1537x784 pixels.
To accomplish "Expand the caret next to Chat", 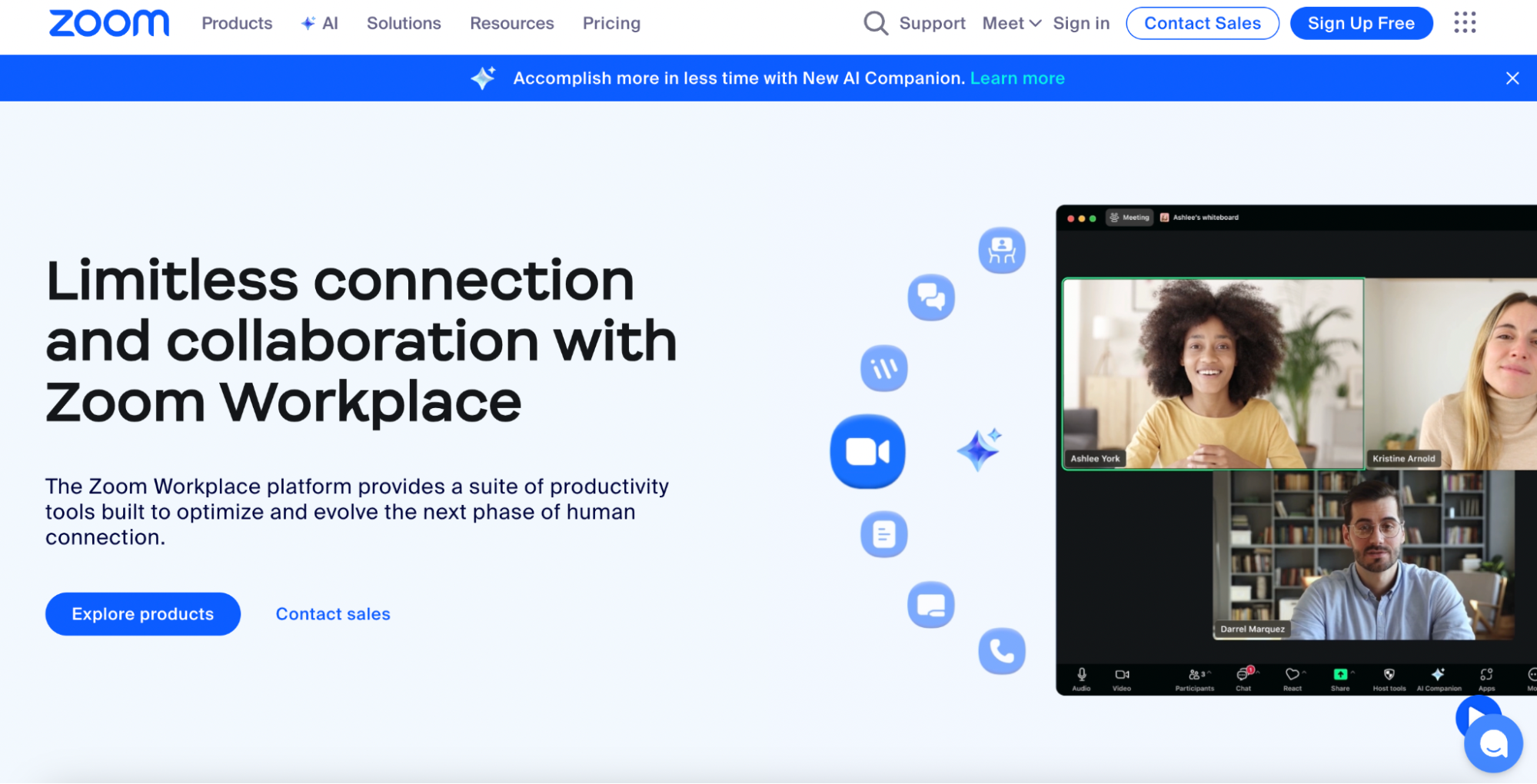I will (1258, 673).
